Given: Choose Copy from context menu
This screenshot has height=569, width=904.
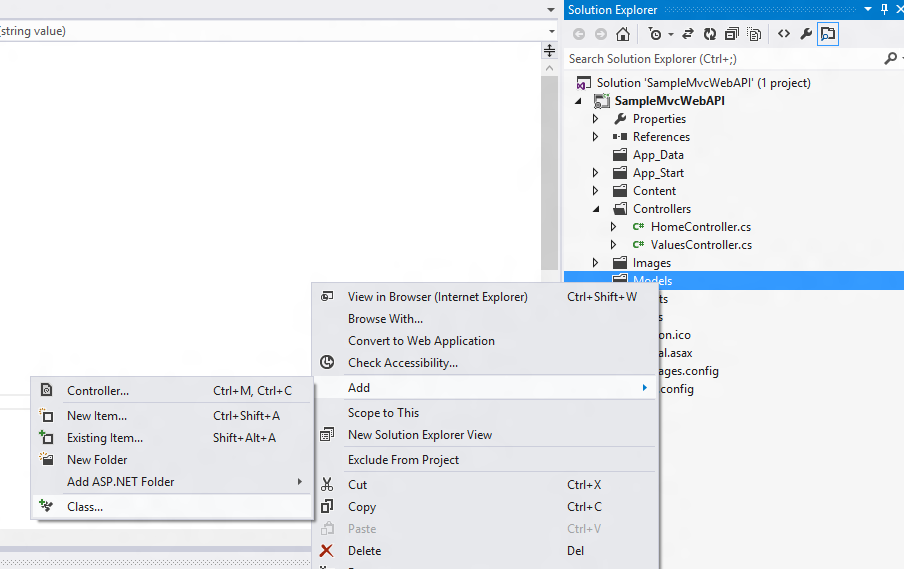Looking at the screenshot, I should [483, 507].
